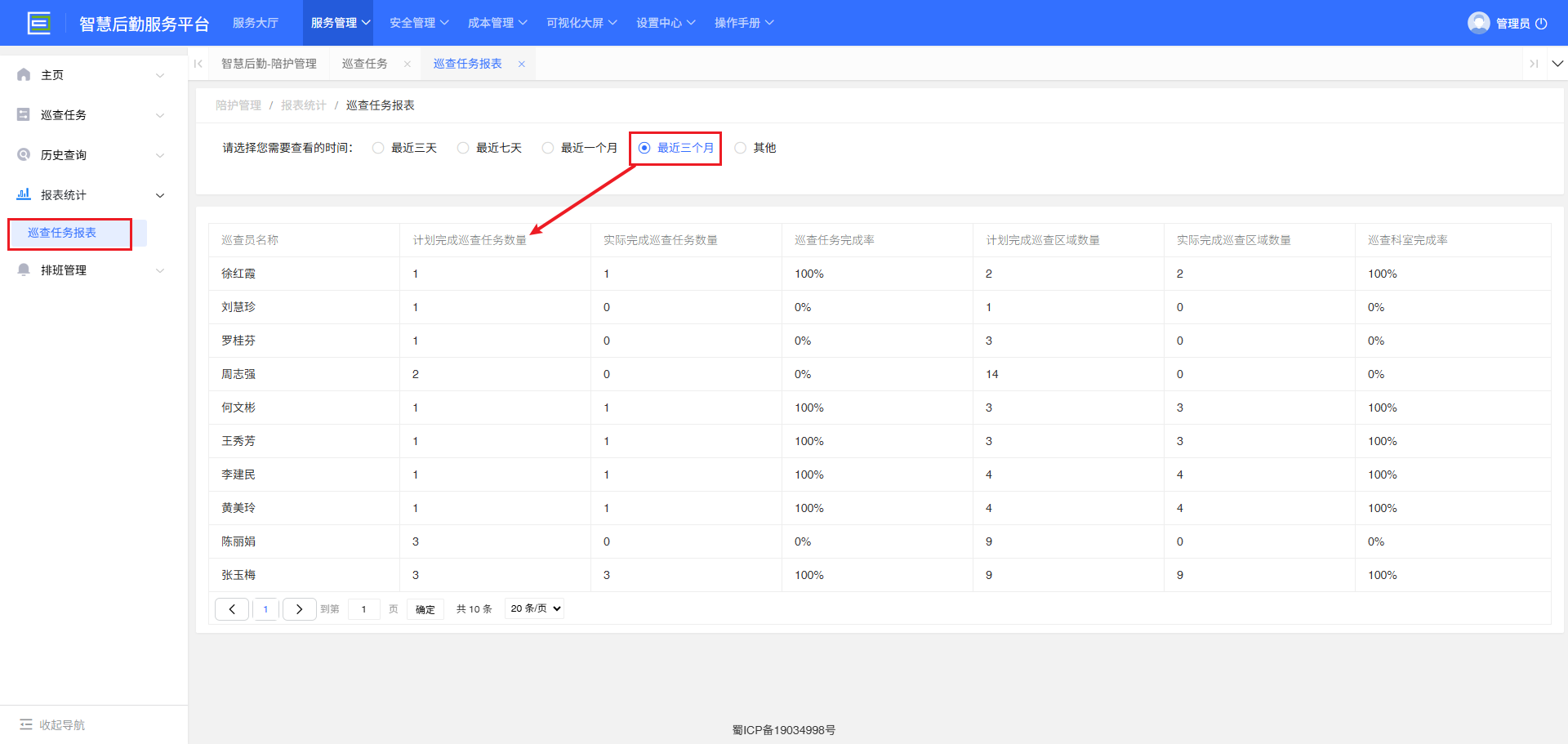Select the 最近七天 radio button
This screenshot has height=744, width=1568.
462,148
